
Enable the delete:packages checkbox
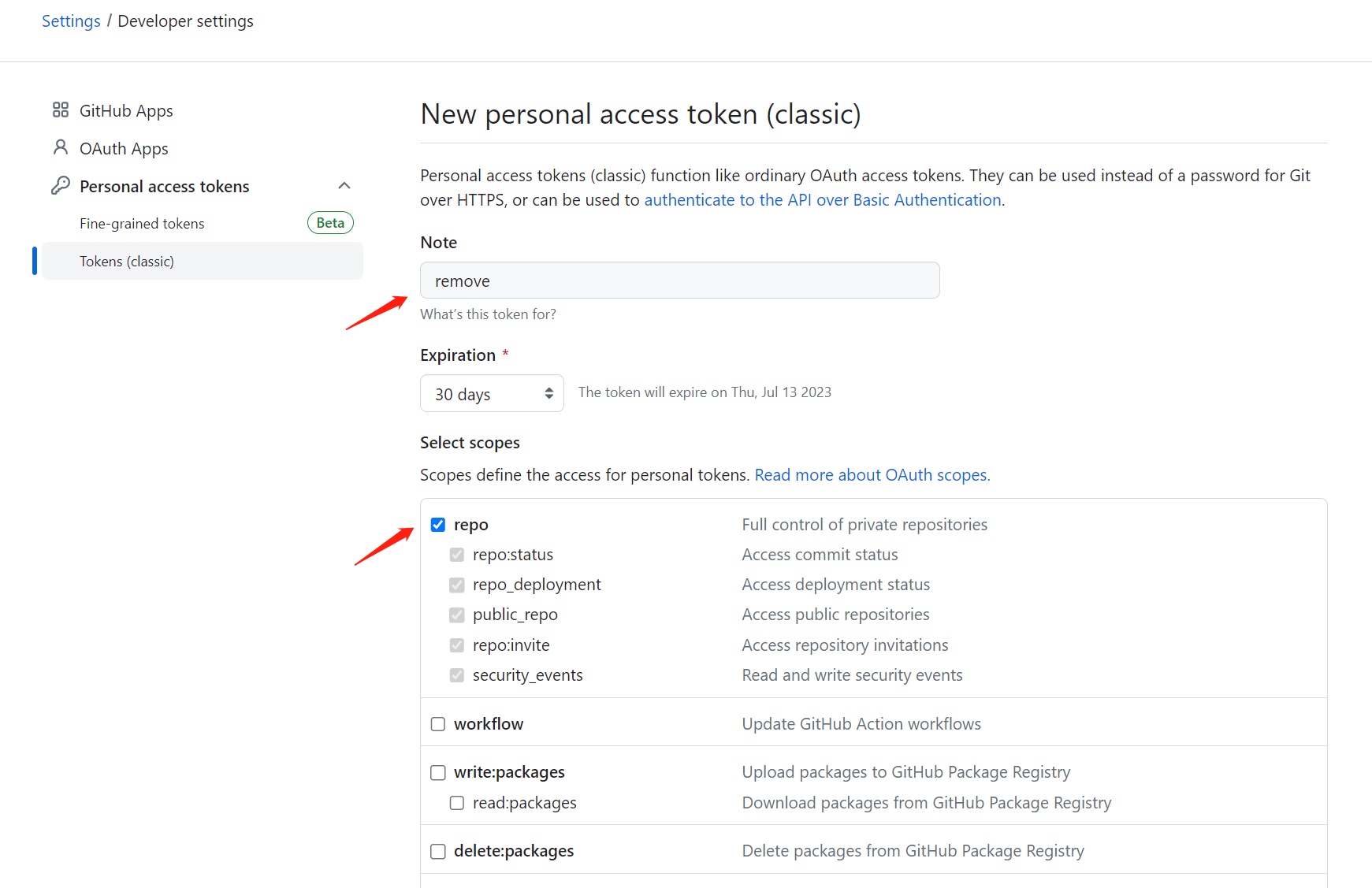tap(438, 852)
